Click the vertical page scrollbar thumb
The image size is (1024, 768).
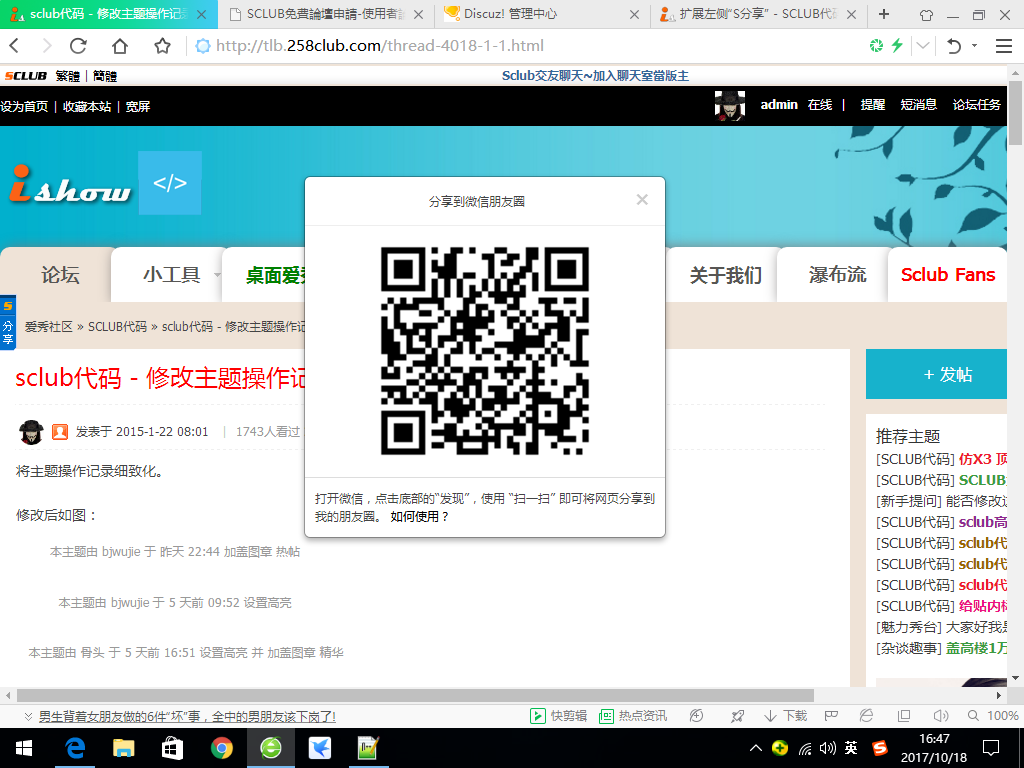click(1016, 112)
